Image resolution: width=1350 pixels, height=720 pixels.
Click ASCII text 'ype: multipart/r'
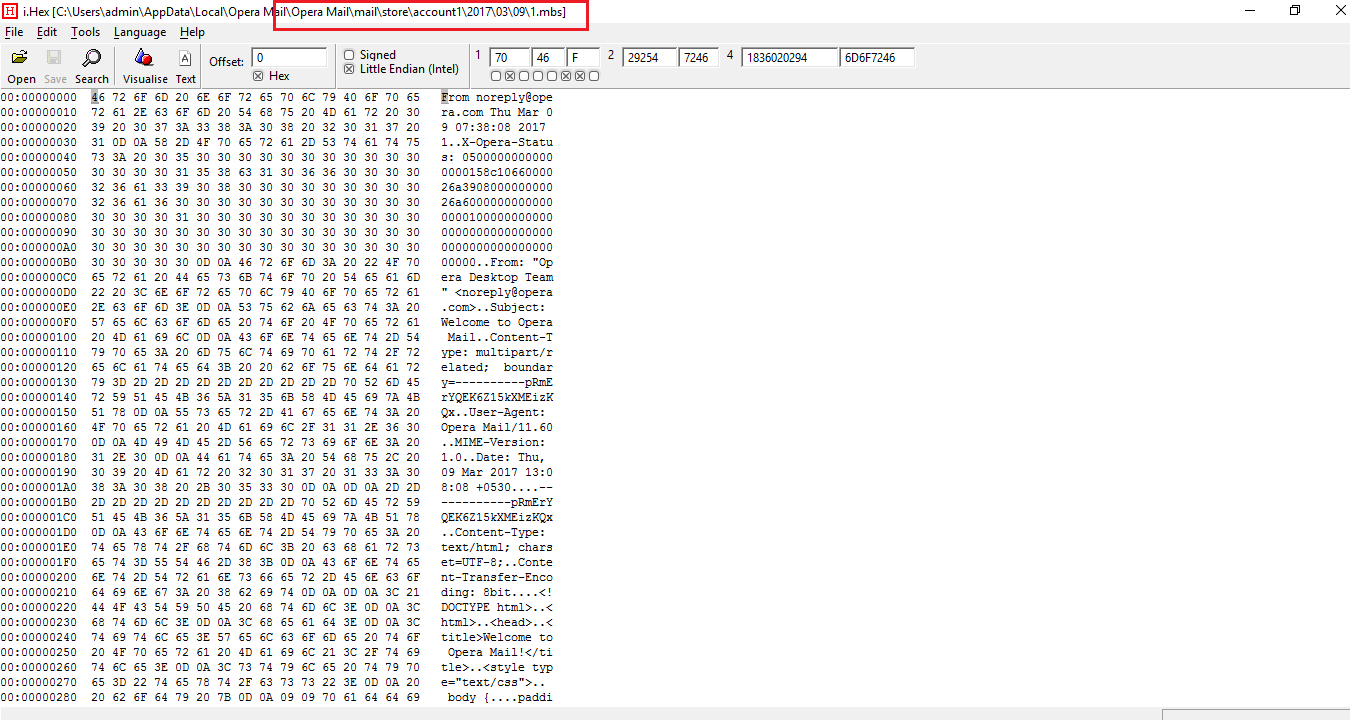pos(497,352)
